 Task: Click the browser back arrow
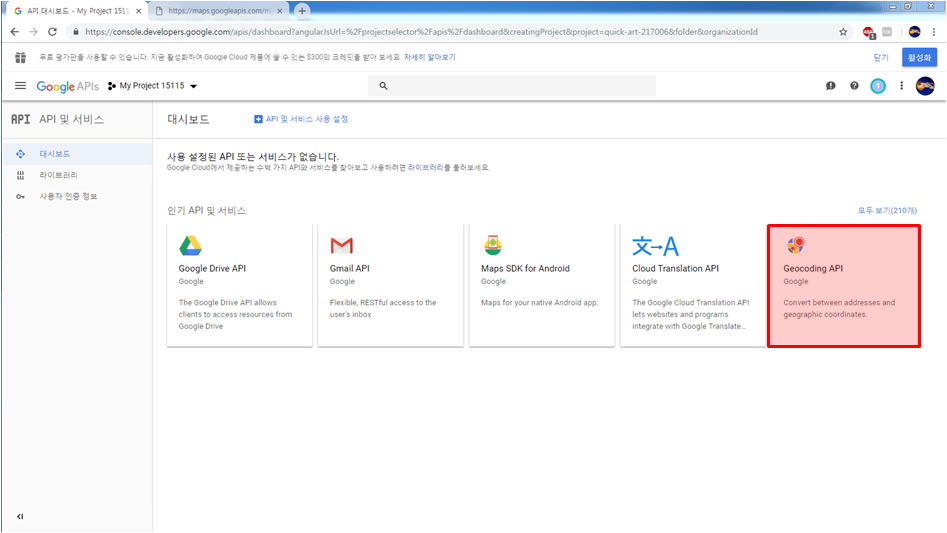pos(14,32)
